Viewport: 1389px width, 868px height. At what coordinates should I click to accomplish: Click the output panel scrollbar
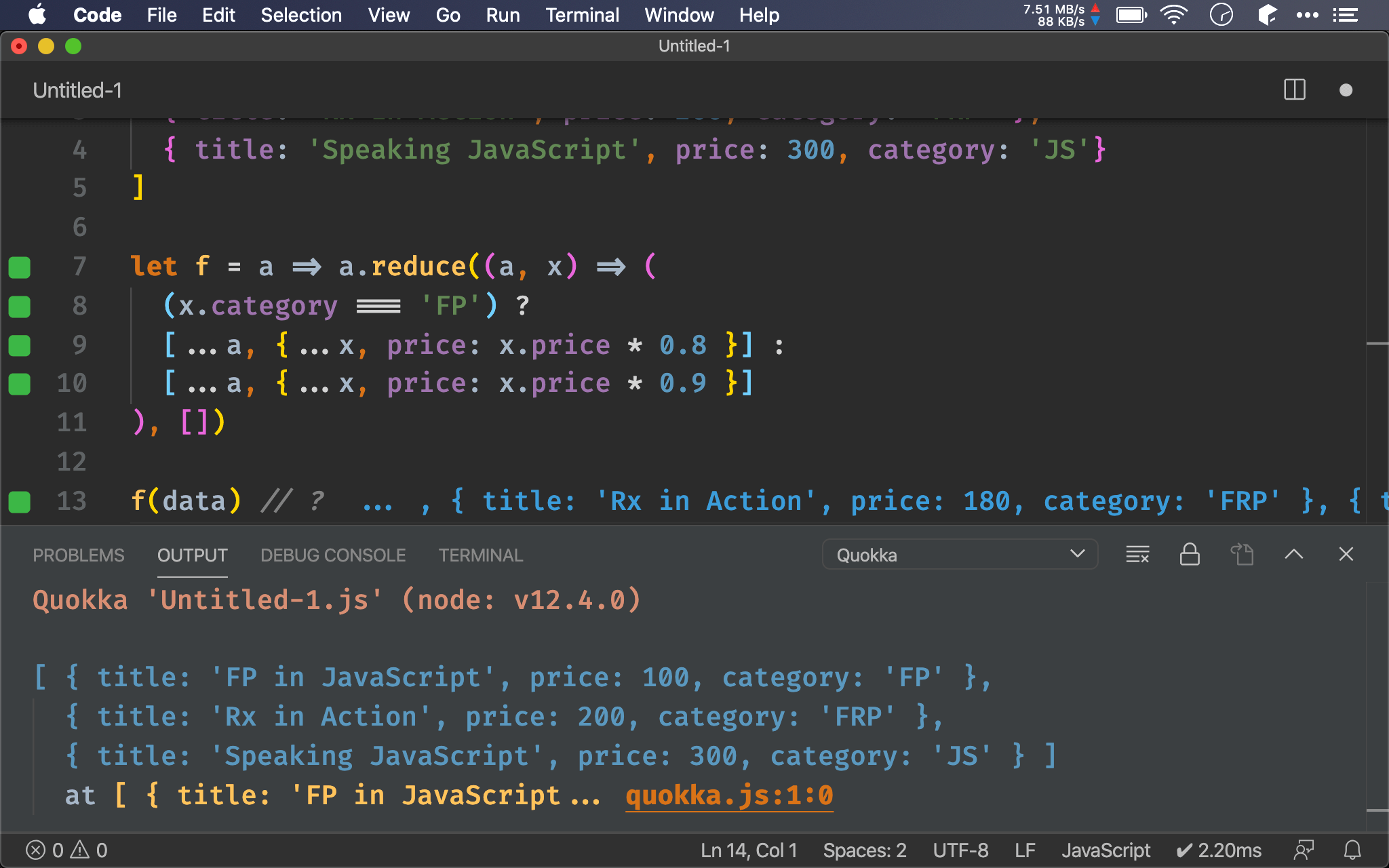click(1377, 705)
